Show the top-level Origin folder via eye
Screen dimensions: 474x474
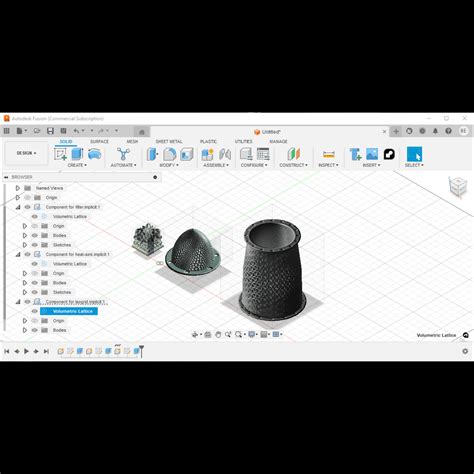pyautogui.click(x=28, y=197)
